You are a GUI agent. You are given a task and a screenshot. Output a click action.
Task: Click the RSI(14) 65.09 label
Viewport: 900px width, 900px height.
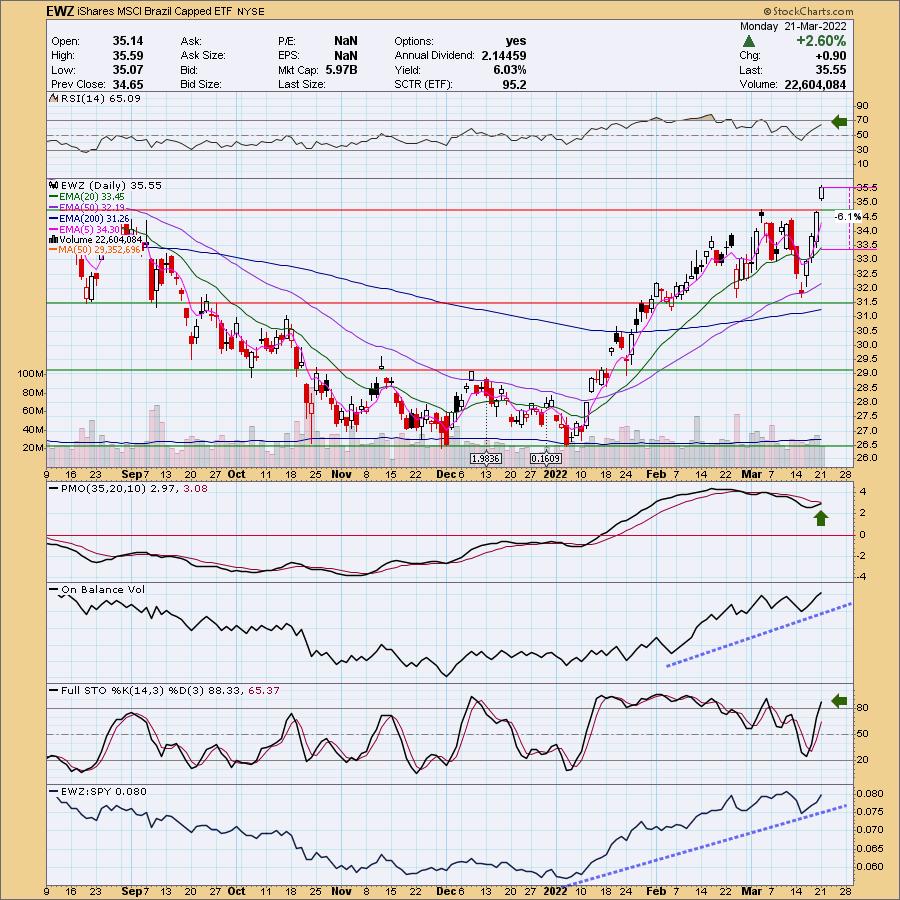pyautogui.click(x=100, y=98)
